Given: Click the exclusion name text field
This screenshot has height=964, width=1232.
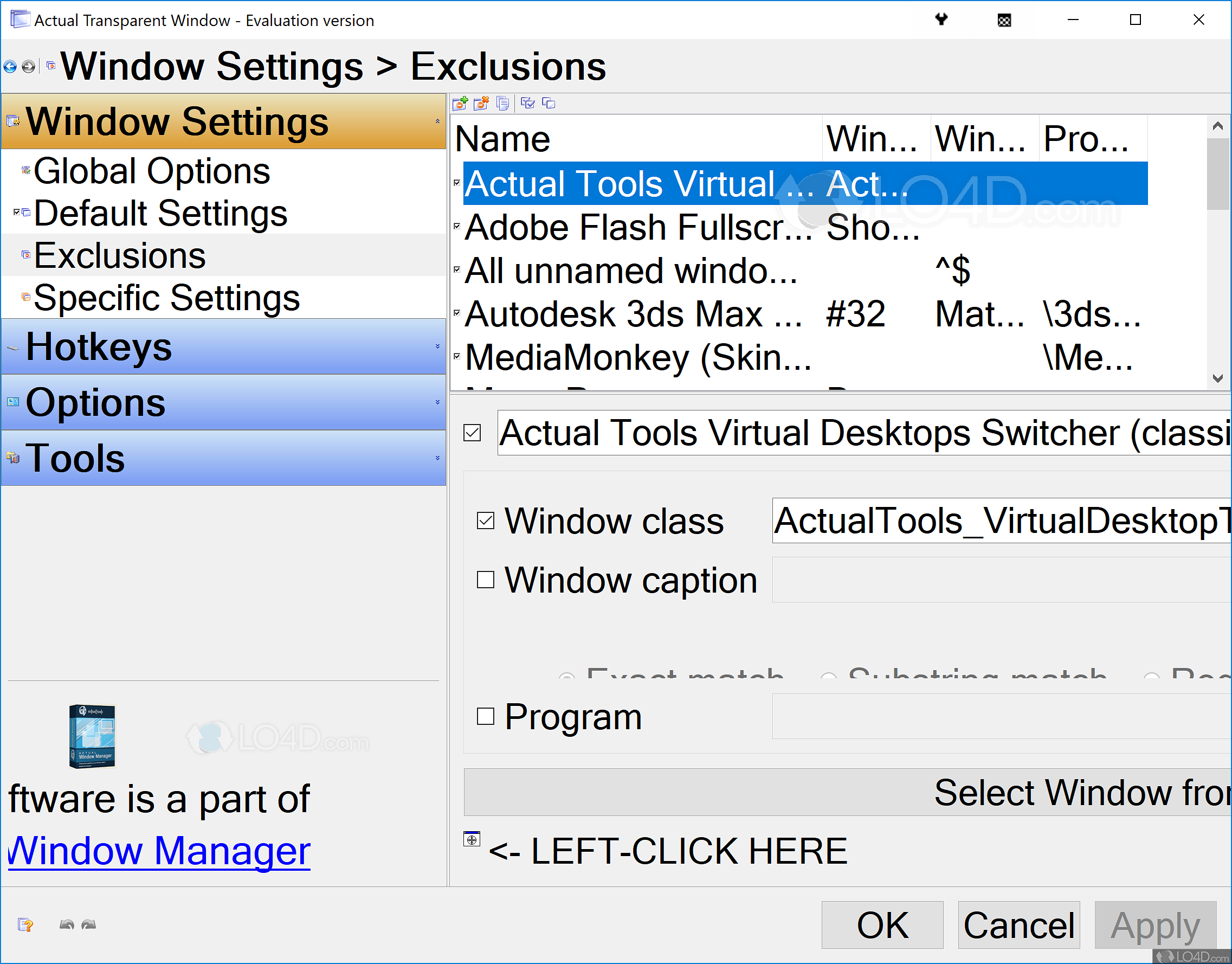Looking at the screenshot, I should pyautogui.click(x=864, y=433).
